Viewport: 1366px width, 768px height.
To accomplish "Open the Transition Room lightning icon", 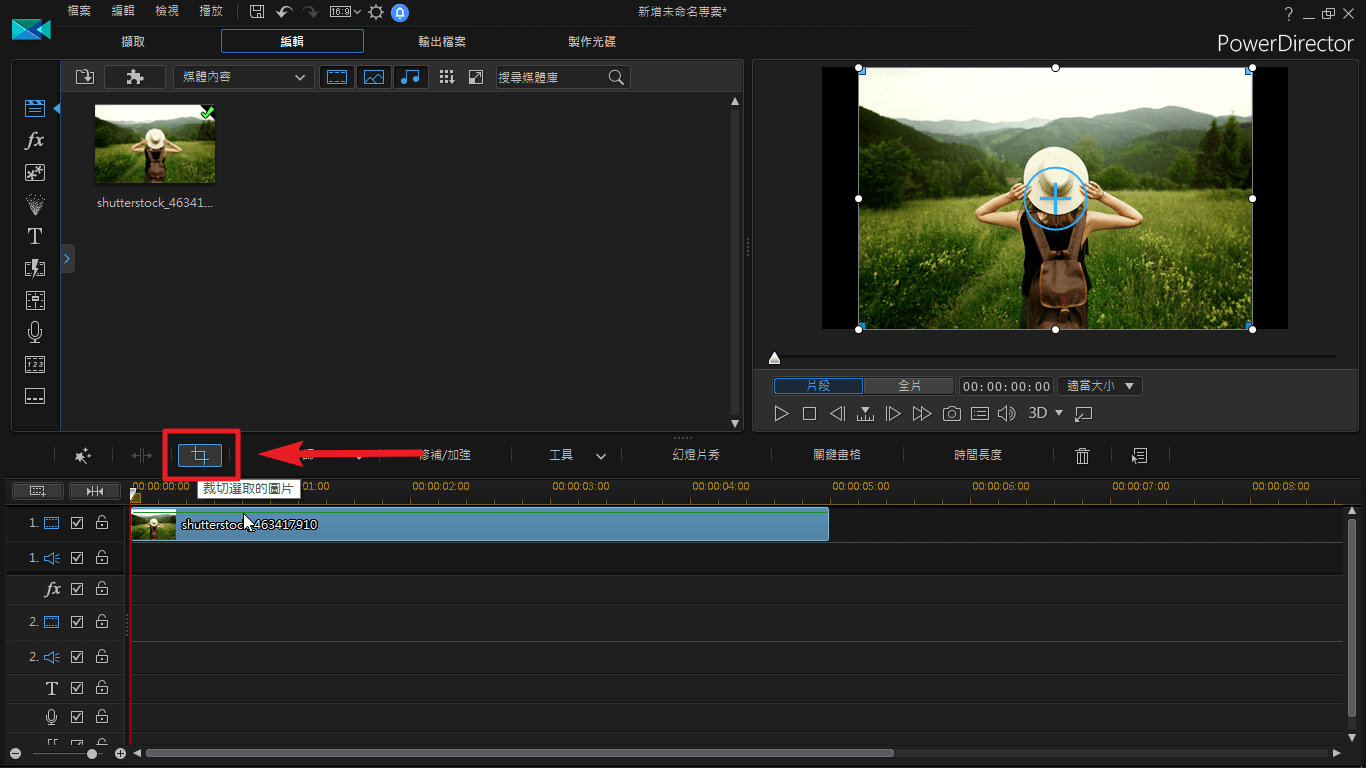I will 35,268.
